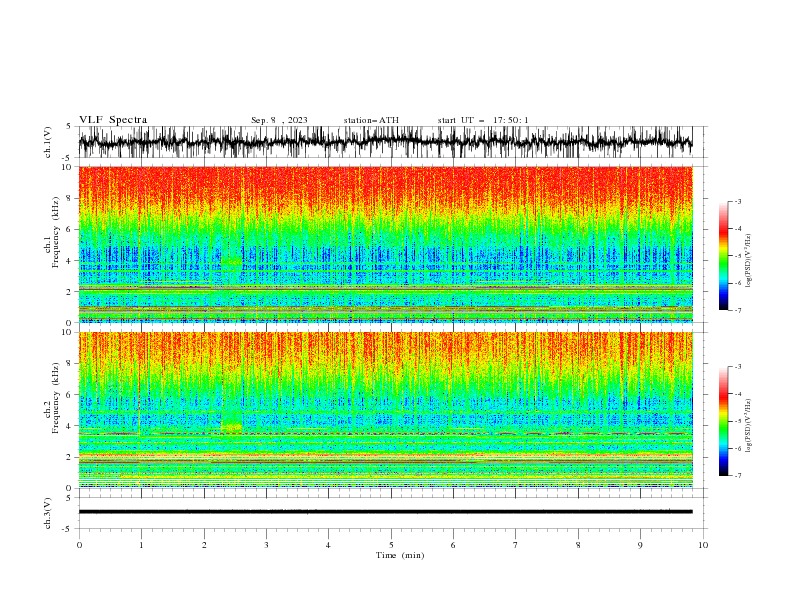Click the "station=ATH" header label

click(371, 120)
